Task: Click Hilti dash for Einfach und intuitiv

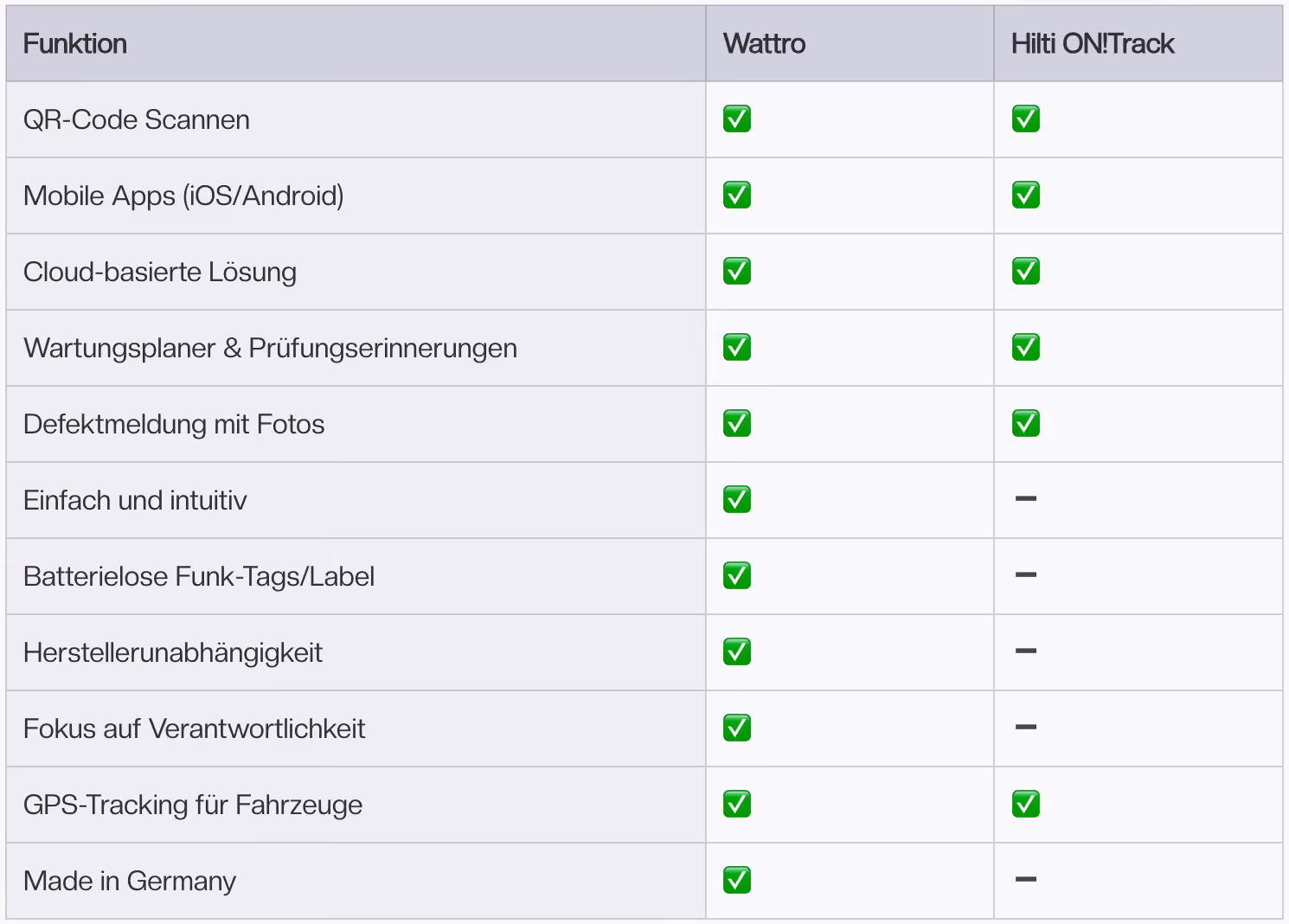Action: click(1026, 499)
